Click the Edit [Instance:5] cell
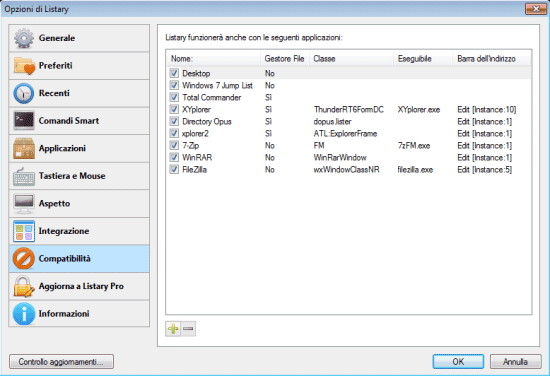550x376 pixels. 484,169
